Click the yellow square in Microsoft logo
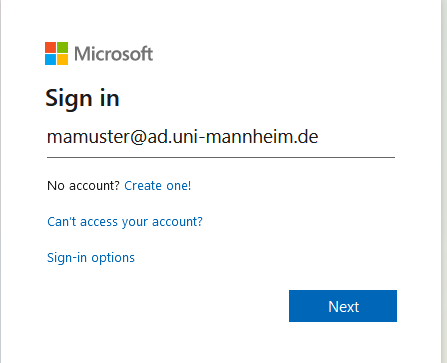447x363 pixels. coord(62,59)
